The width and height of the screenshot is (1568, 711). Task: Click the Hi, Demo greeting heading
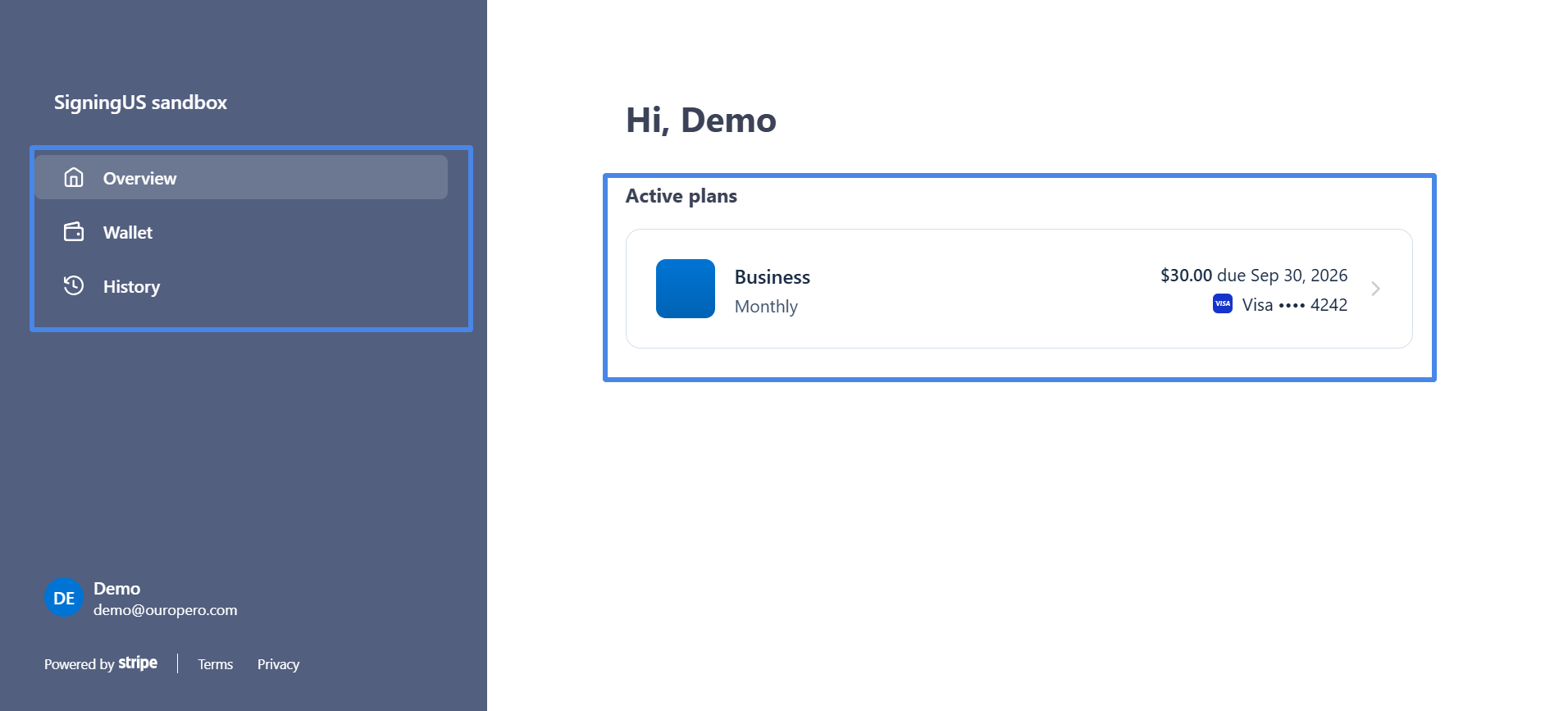(x=701, y=121)
